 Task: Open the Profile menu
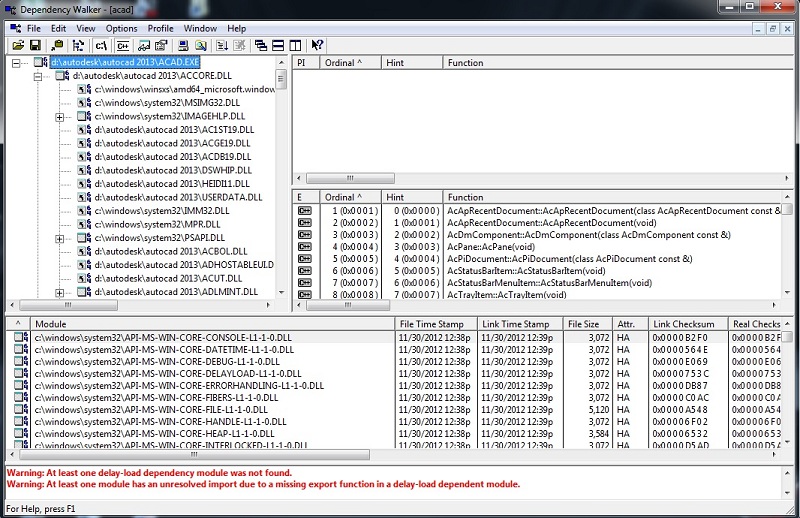point(160,29)
